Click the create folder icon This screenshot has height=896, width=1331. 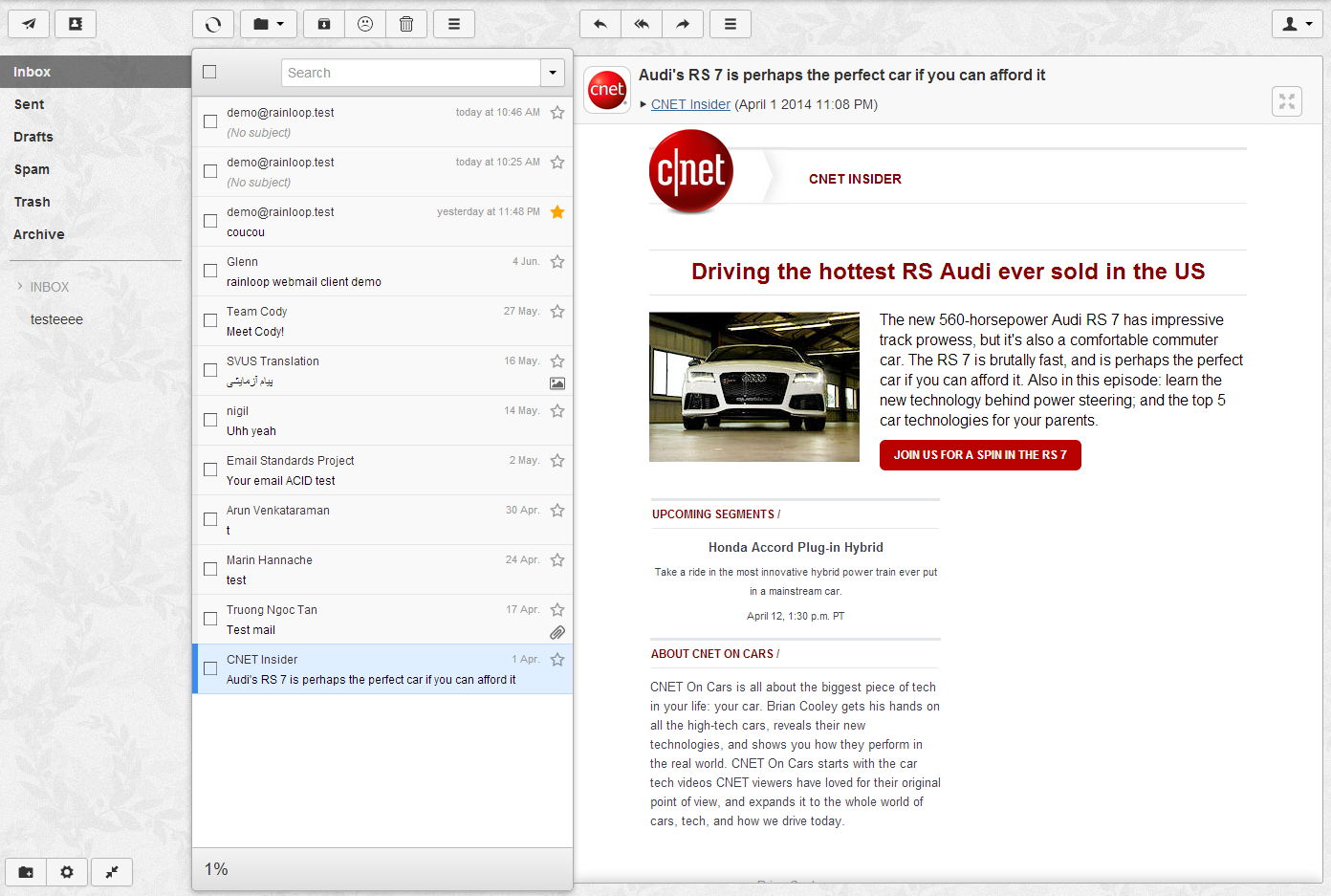[26, 872]
